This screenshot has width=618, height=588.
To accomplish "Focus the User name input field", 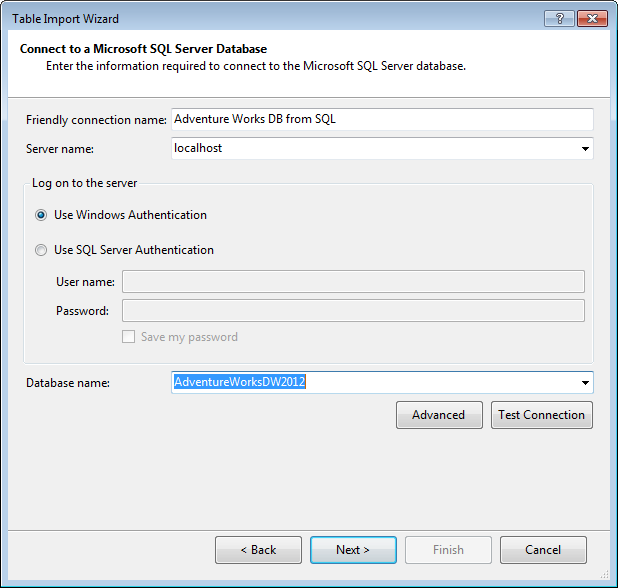I will coord(353,281).
